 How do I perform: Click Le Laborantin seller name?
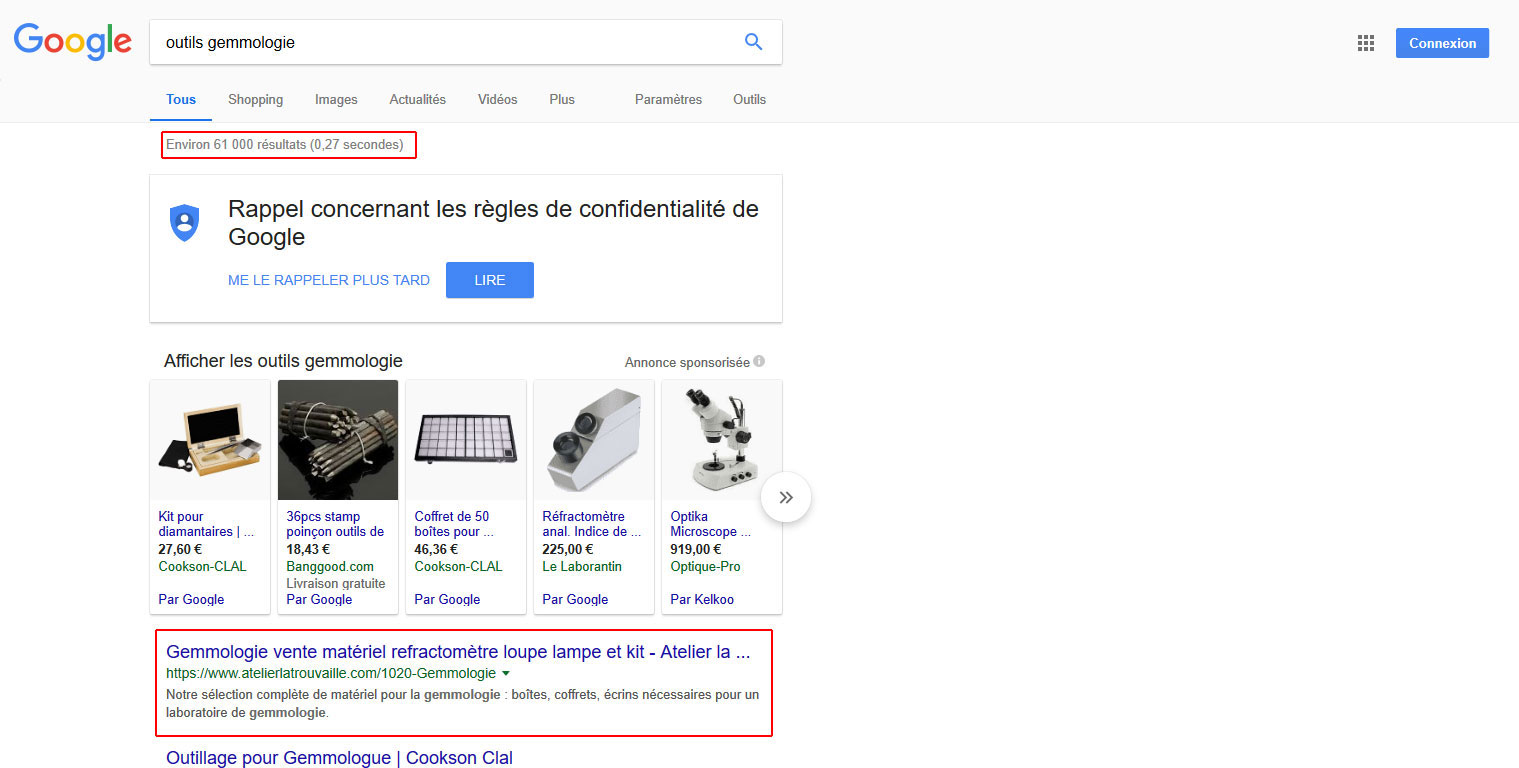pos(582,566)
